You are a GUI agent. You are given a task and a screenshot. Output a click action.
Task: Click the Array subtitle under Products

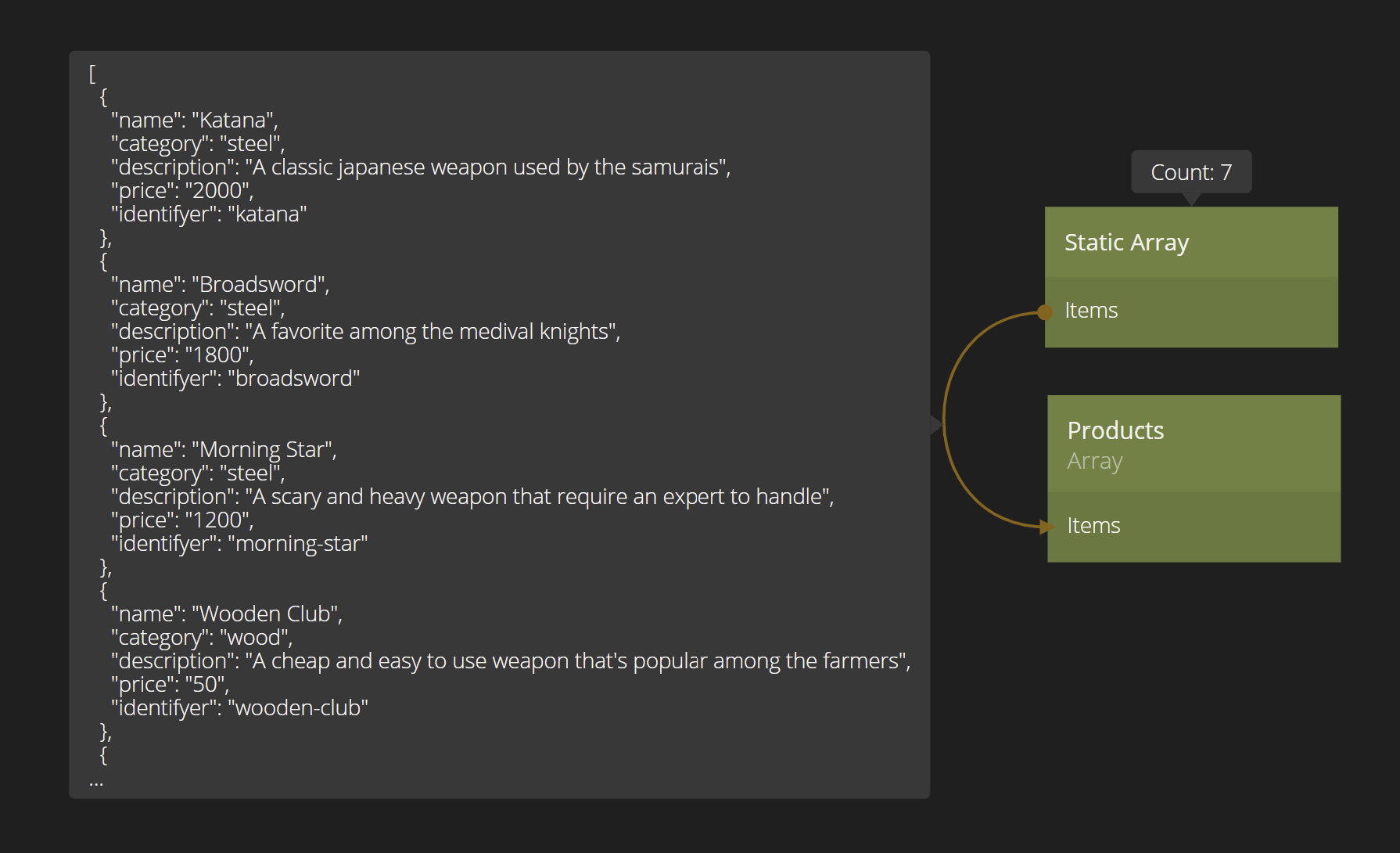pos(1094,462)
